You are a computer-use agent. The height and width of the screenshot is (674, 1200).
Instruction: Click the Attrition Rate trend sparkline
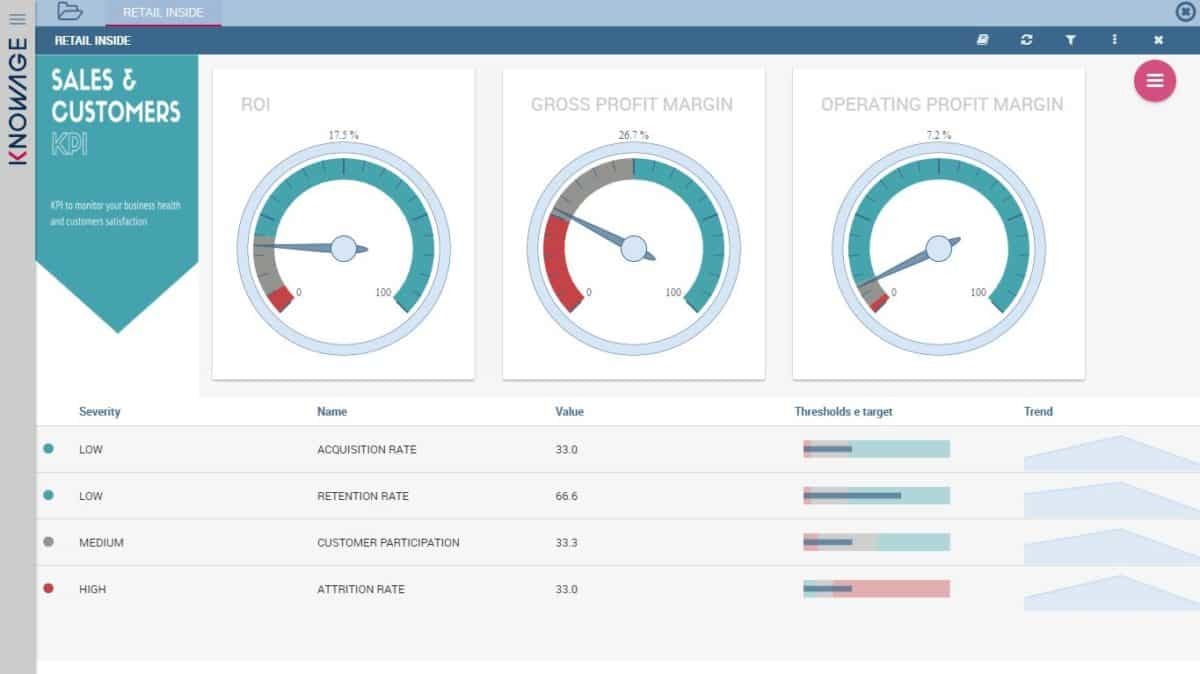[1110, 593]
